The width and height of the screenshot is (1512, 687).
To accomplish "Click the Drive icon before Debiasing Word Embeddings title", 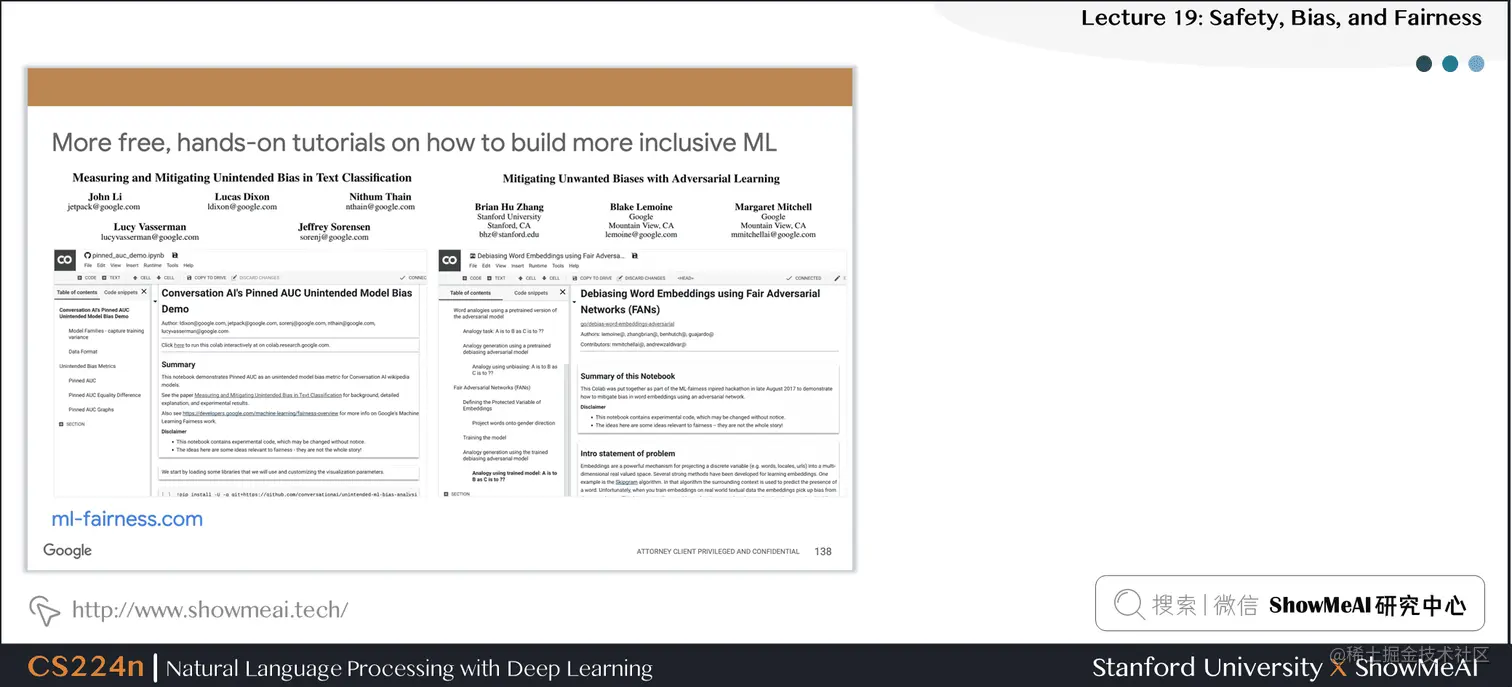I will (x=473, y=256).
